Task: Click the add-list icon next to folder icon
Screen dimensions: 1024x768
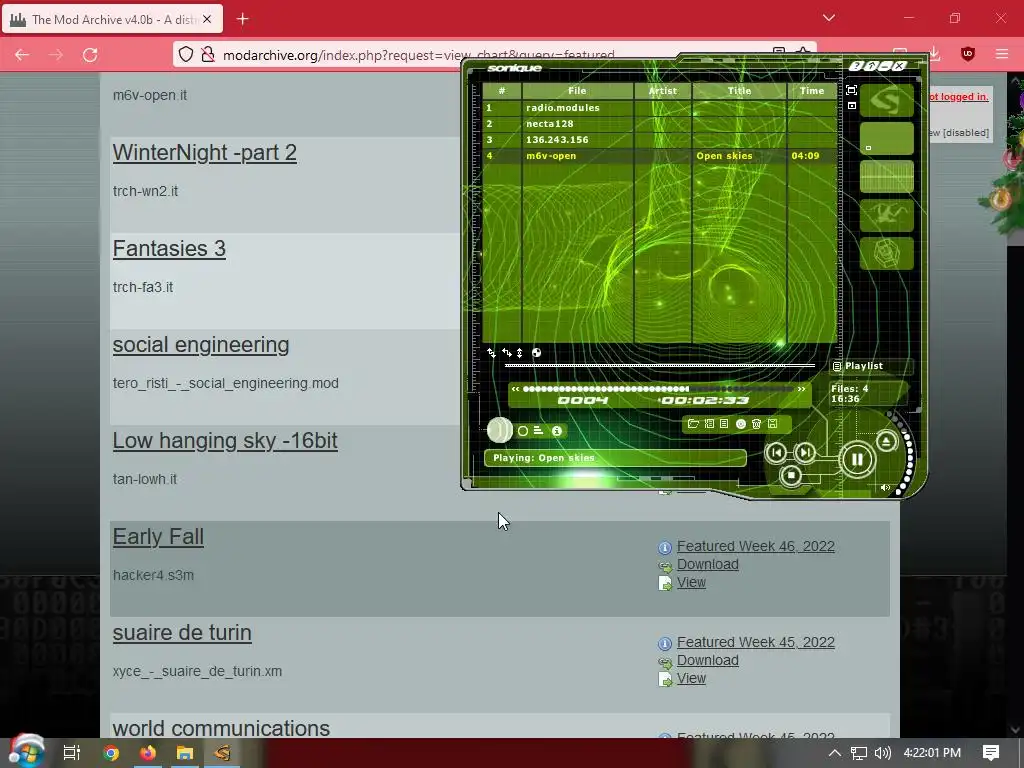Action: pyautogui.click(x=709, y=424)
